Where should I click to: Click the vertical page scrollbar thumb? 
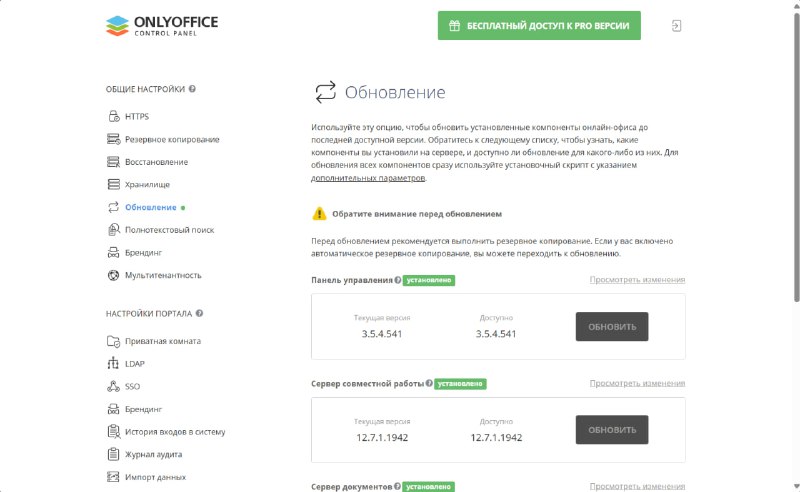pos(796,156)
